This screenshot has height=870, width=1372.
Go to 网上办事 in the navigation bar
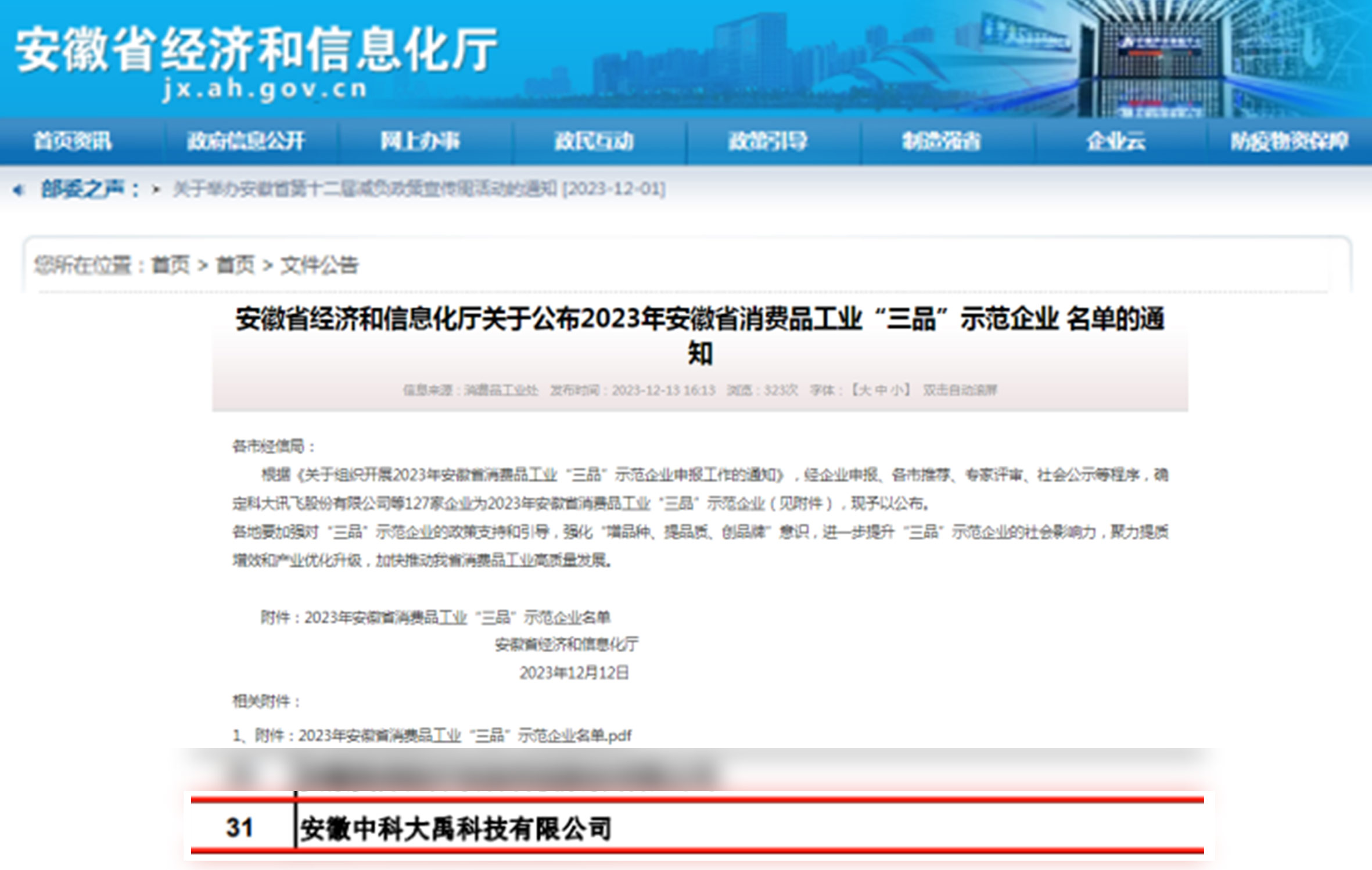420,141
